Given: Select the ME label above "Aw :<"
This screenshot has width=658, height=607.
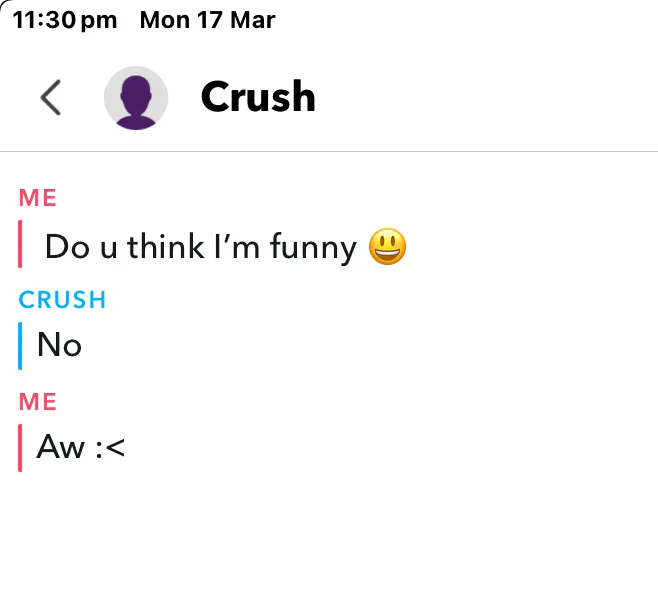Looking at the screenshot, I should [38, 402].
